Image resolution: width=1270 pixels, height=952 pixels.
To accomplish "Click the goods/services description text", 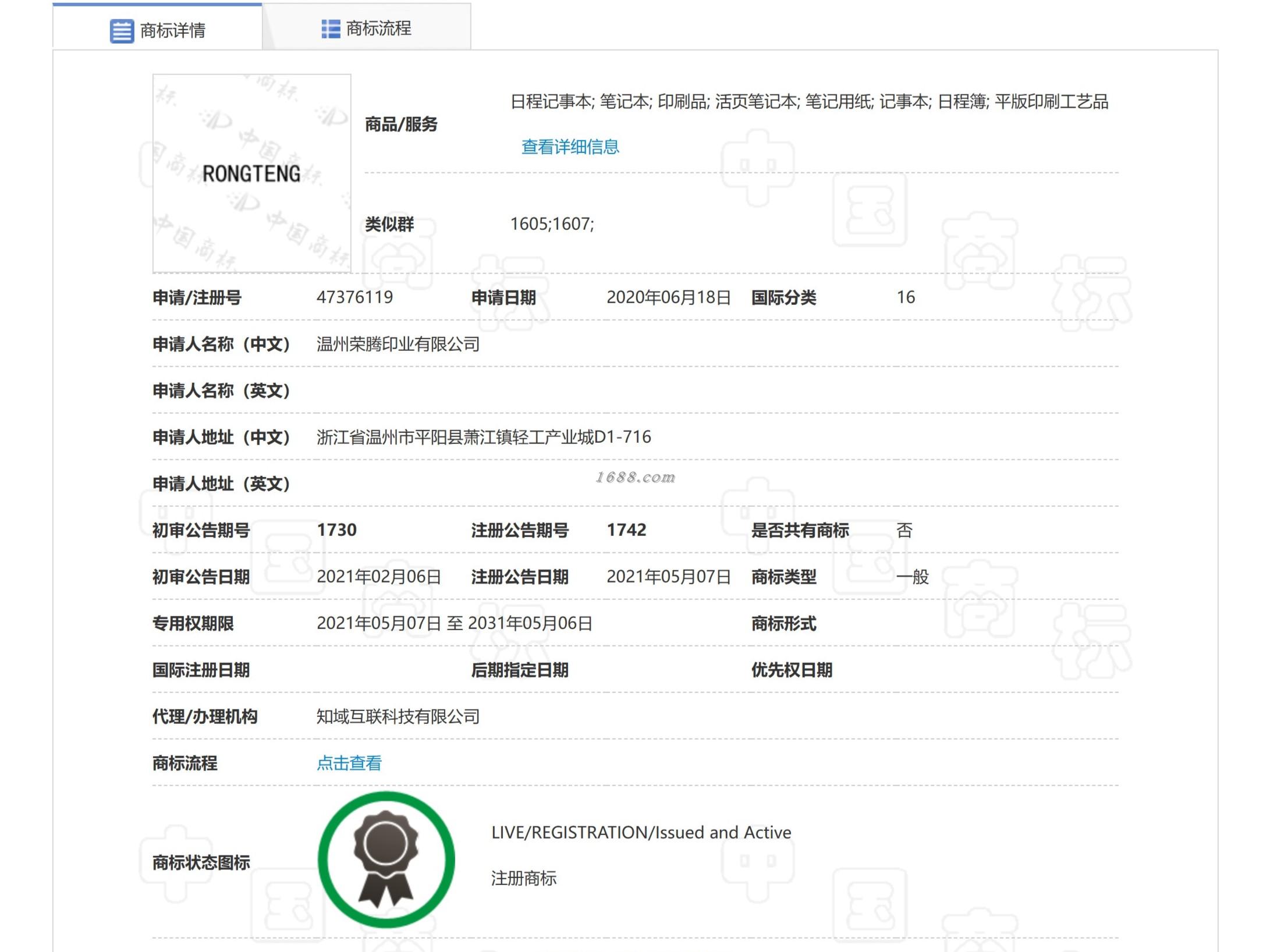I will point(809,102).
